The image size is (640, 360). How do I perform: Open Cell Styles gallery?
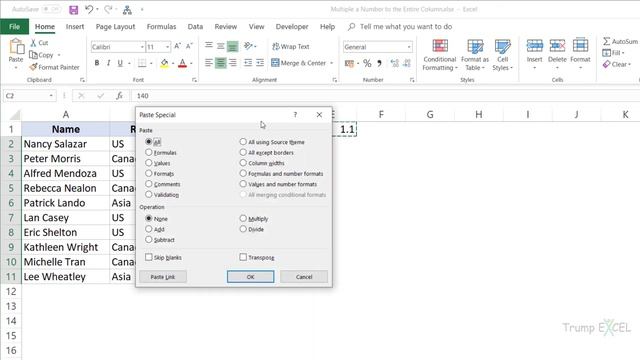pos(502,55)
